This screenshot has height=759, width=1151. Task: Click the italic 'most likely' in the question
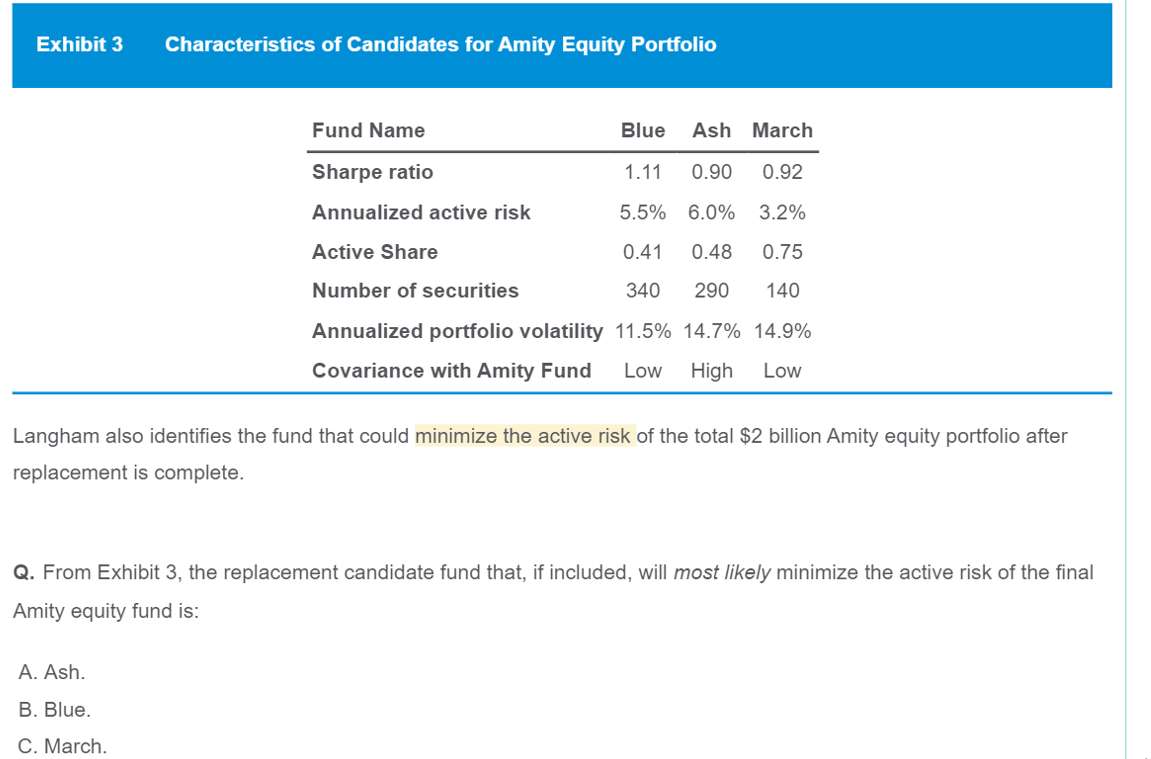(x=722, y=573)
